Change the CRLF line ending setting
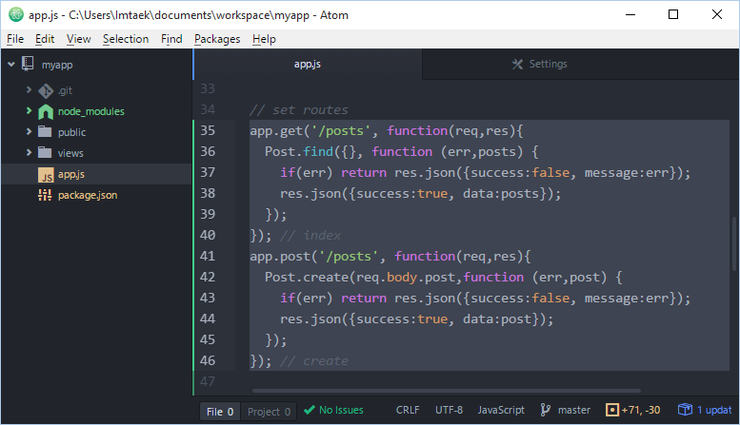 [407, 410]
